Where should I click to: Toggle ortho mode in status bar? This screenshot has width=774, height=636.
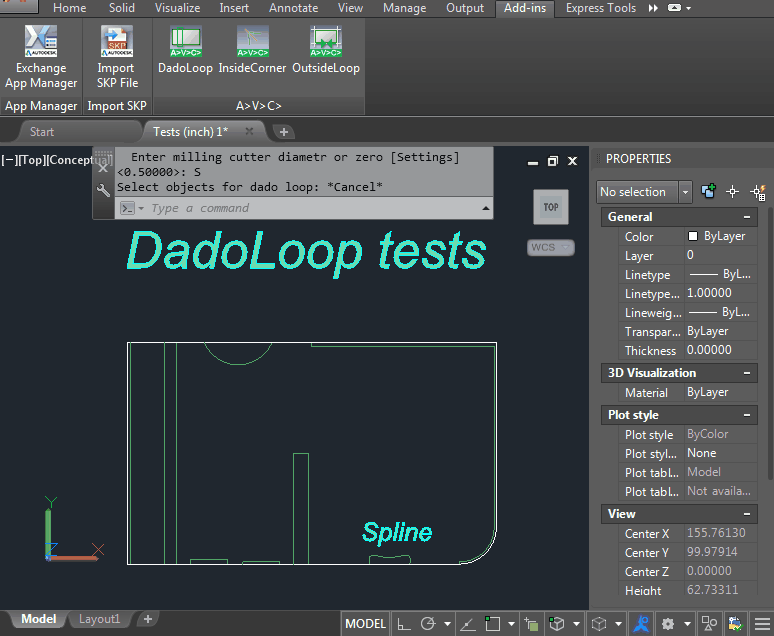point(404,624)
